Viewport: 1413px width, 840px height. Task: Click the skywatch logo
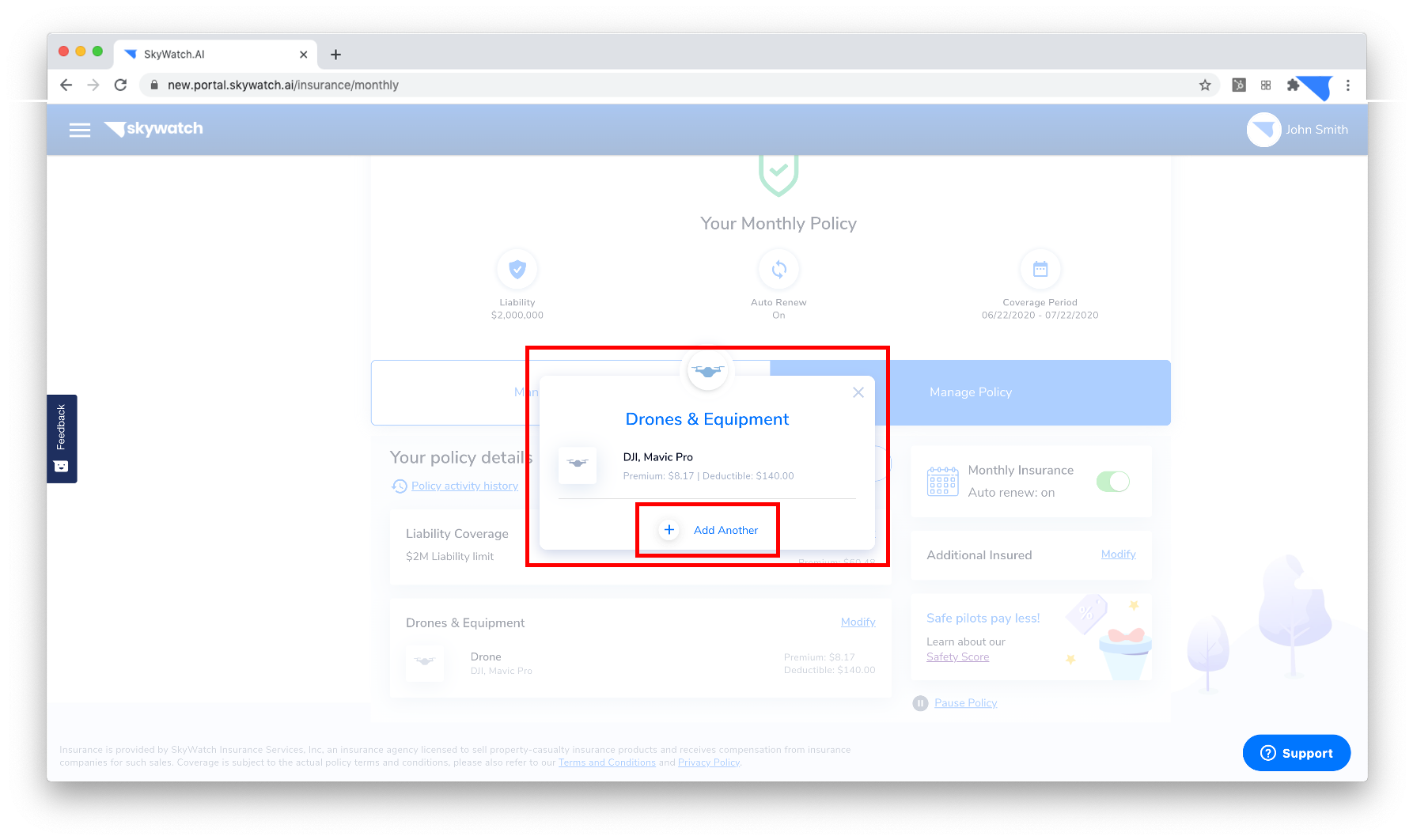click(153, 129)
